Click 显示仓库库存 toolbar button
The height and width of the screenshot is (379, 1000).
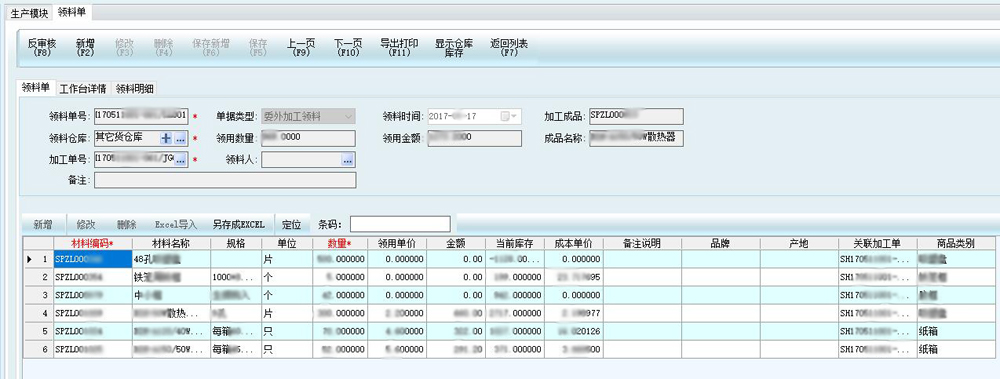tap(453, 48)
